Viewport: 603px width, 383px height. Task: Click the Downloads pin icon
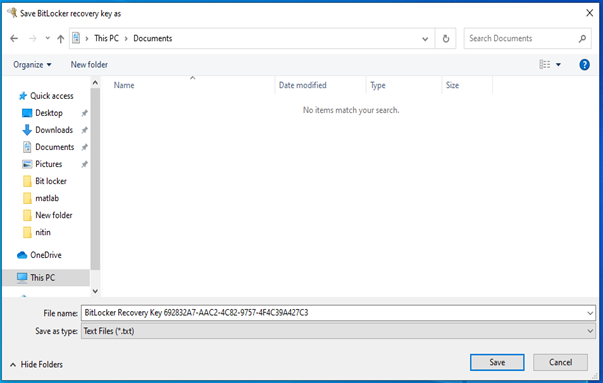click(x=85, y=130)
